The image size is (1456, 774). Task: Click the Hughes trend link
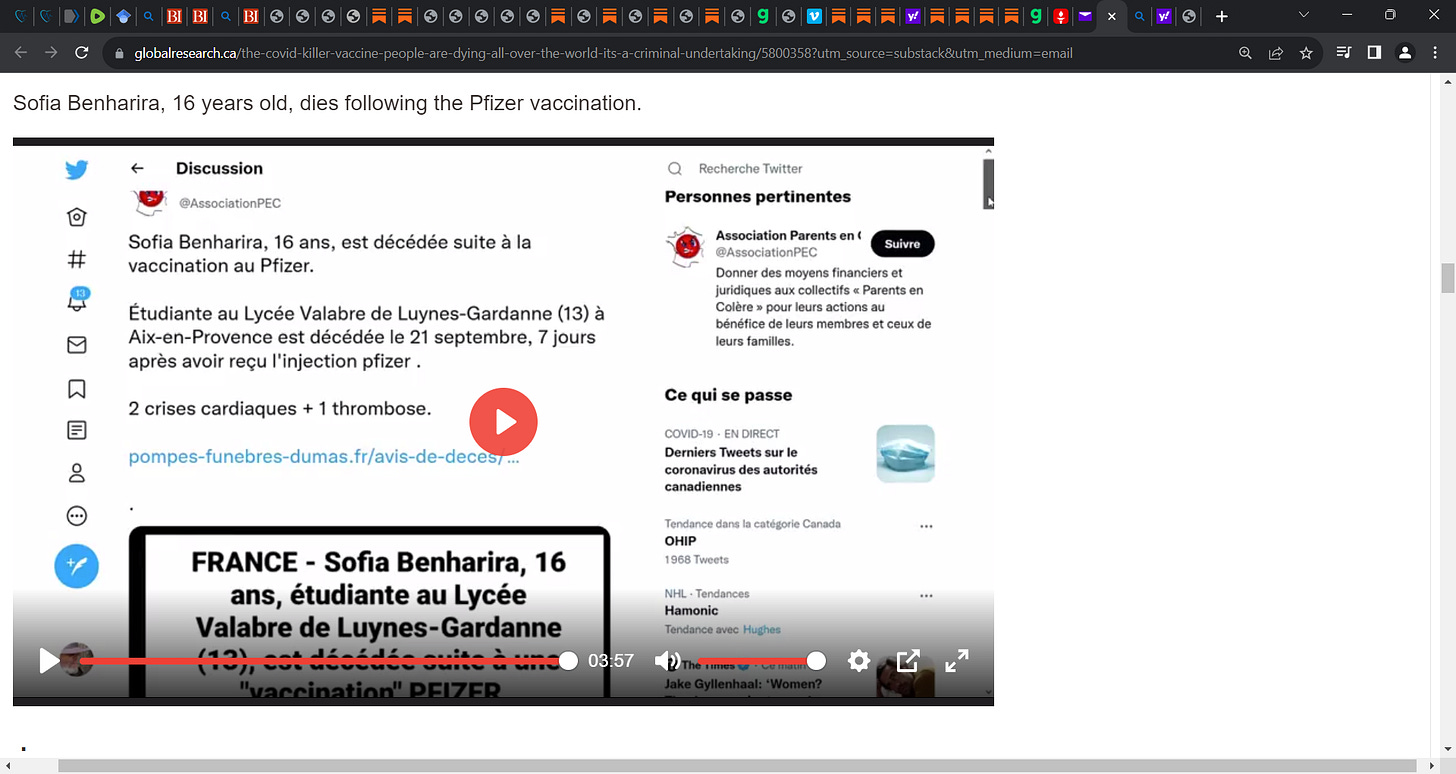tap(761, 629)
